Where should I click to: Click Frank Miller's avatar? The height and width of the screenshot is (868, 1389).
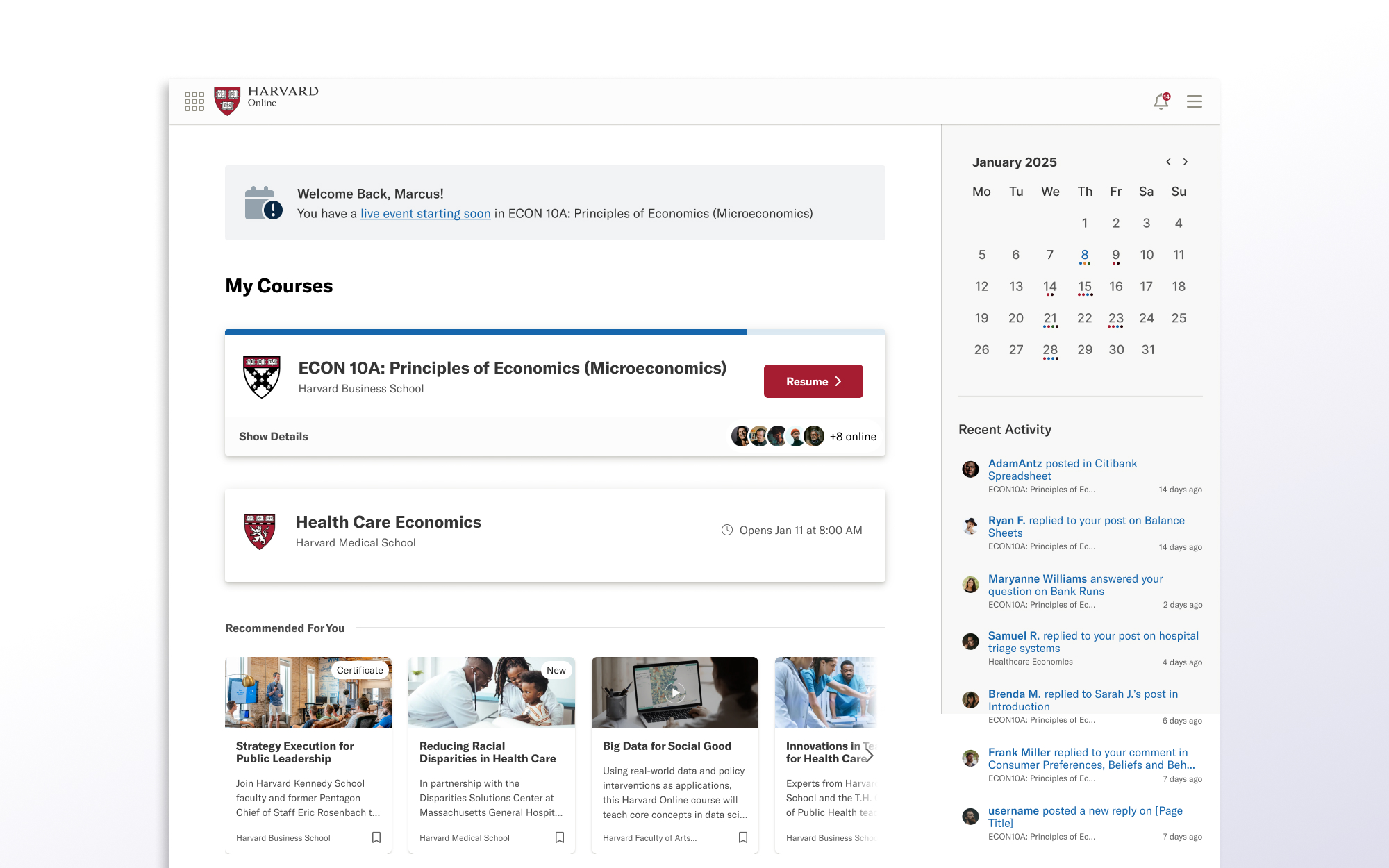pos(970,758)
